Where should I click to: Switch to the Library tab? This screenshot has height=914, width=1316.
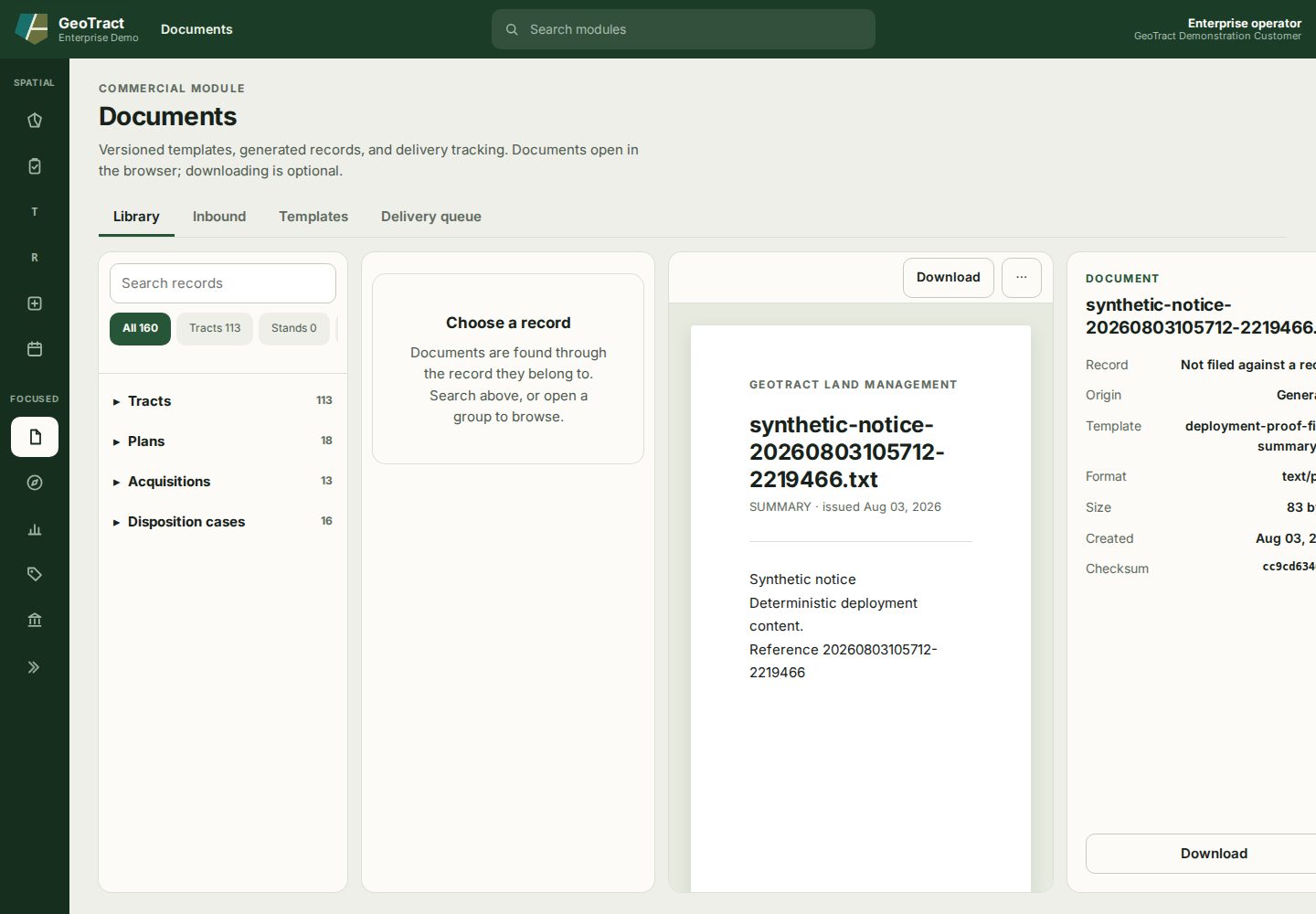pyautogui.click(x=136, y=217)
